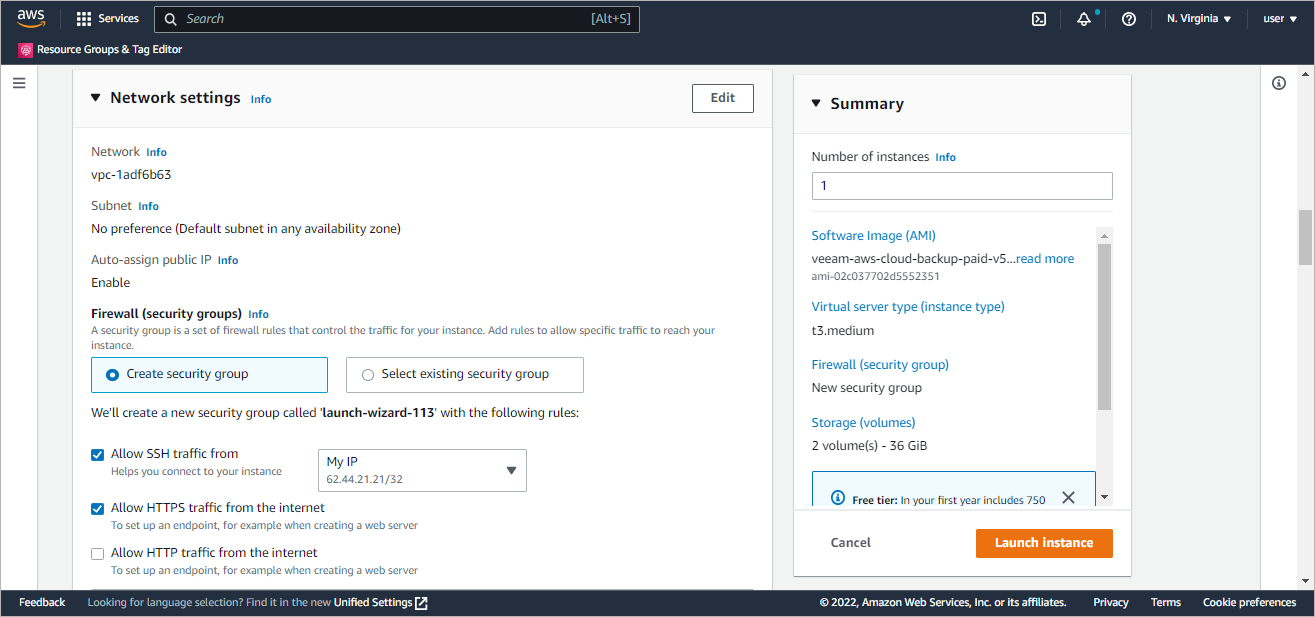Click the AMI read more link

(x=1045, y=259)
